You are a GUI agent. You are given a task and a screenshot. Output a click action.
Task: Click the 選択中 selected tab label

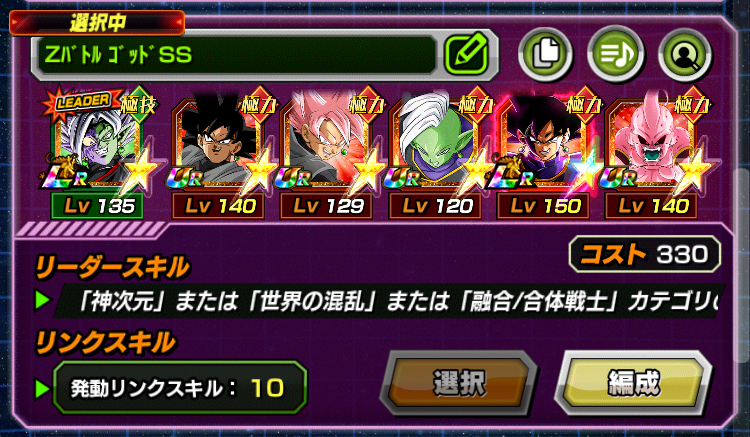point(97,23)
